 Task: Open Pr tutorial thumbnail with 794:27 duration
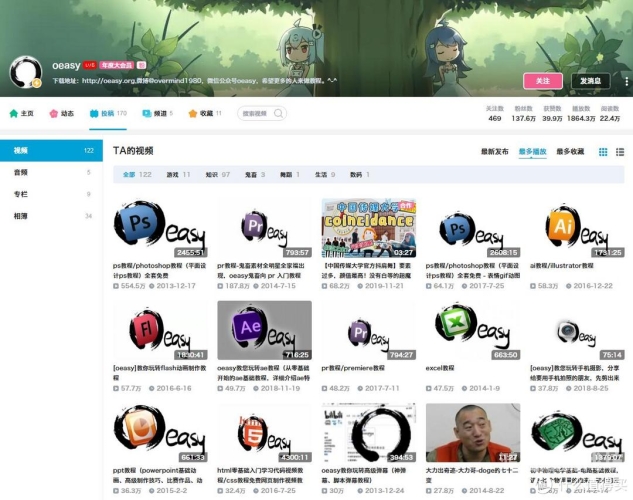click(x=369, y=330)
